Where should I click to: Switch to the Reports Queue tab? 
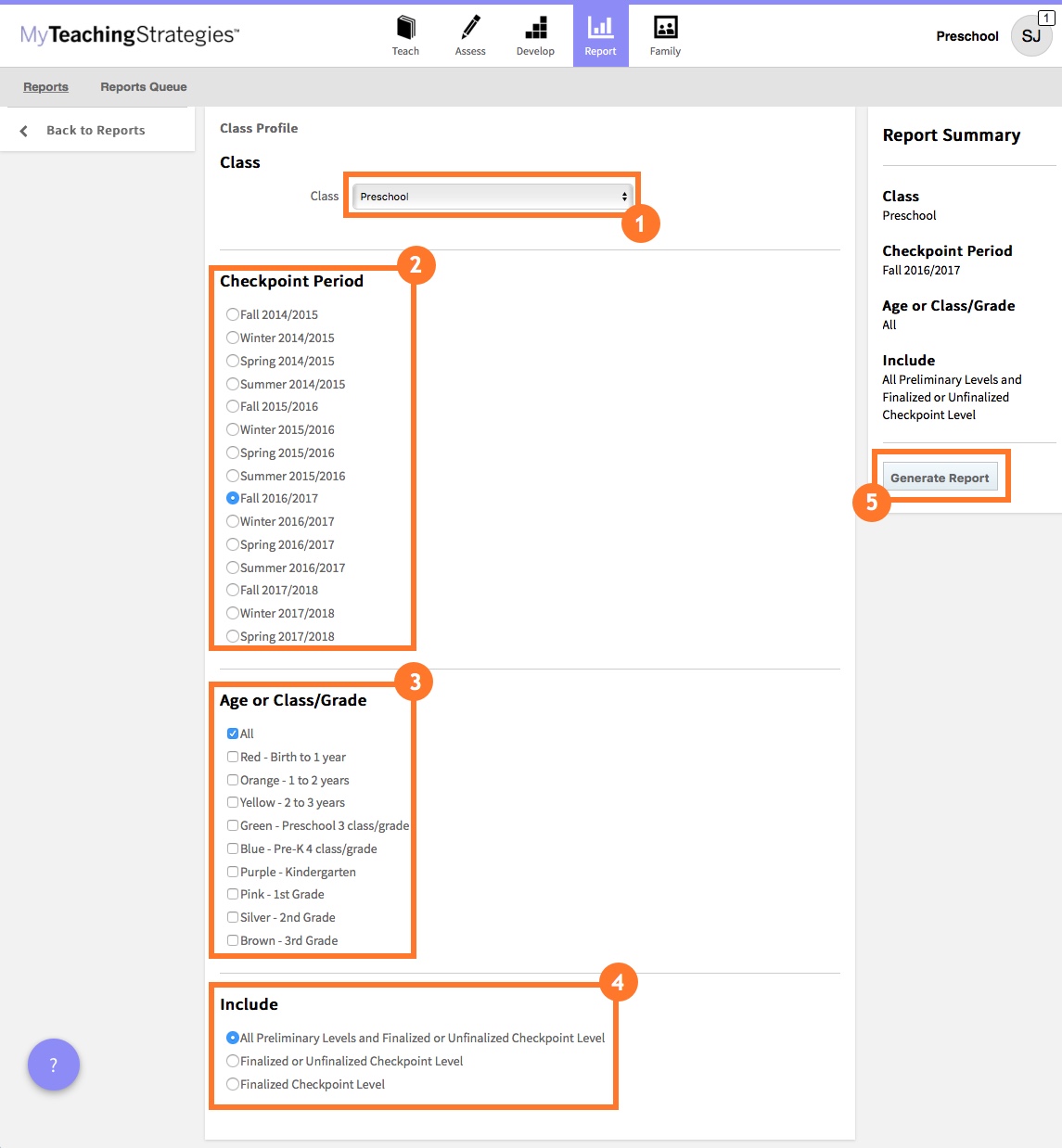coord(144,87)
